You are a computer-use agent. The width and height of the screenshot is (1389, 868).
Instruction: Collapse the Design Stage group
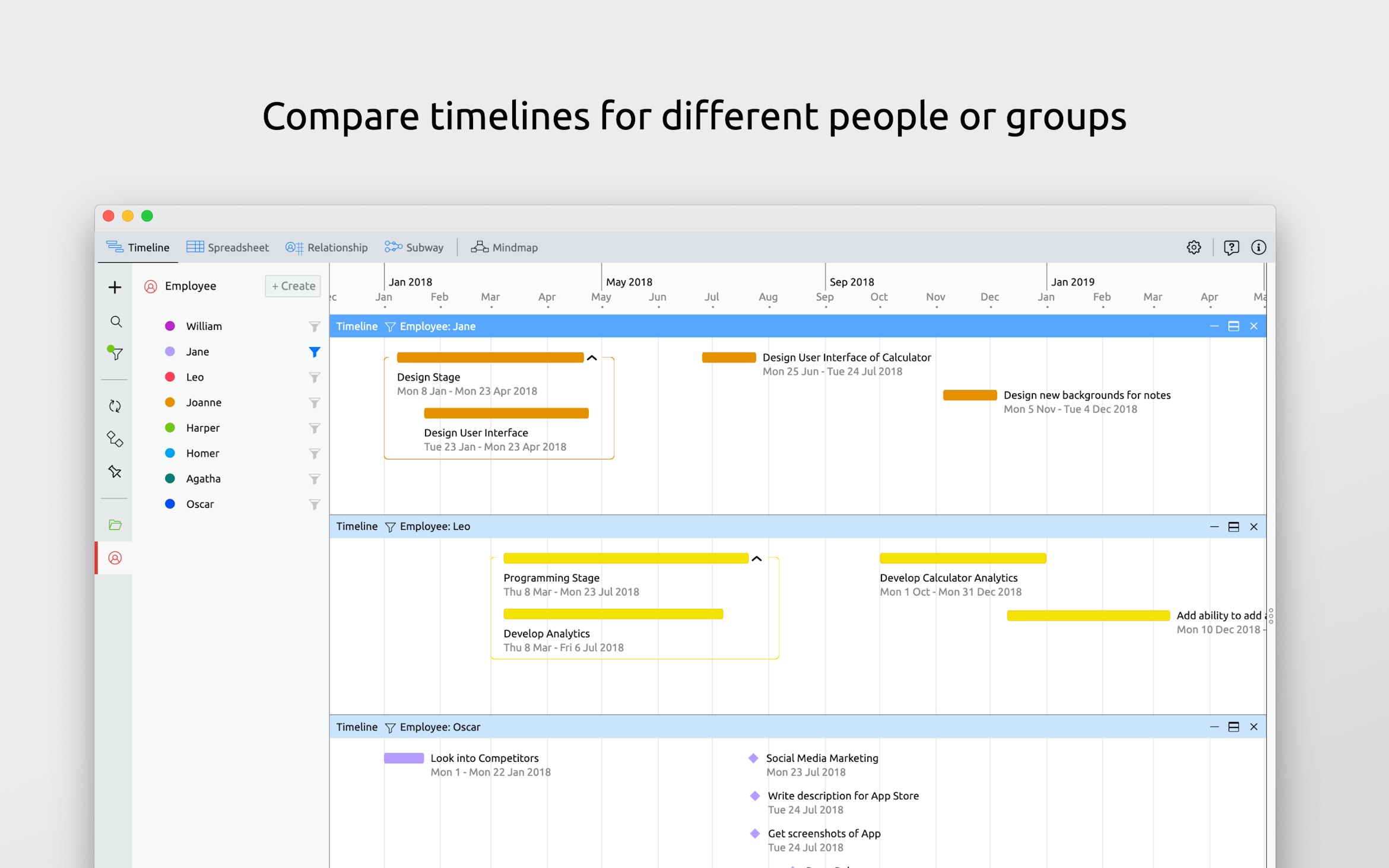(x=592, y=358)
